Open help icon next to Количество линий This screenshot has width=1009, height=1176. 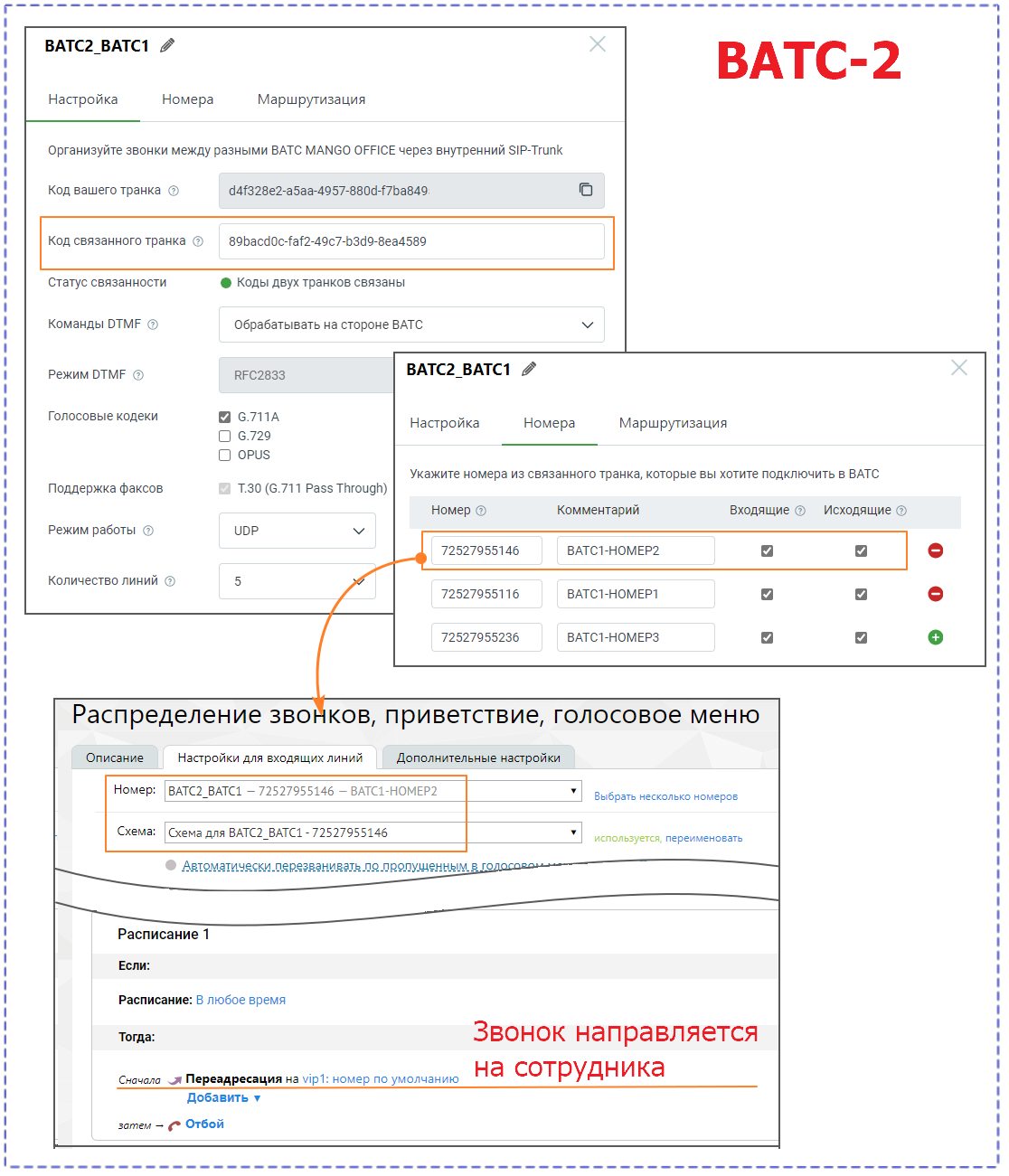point(170,581)
